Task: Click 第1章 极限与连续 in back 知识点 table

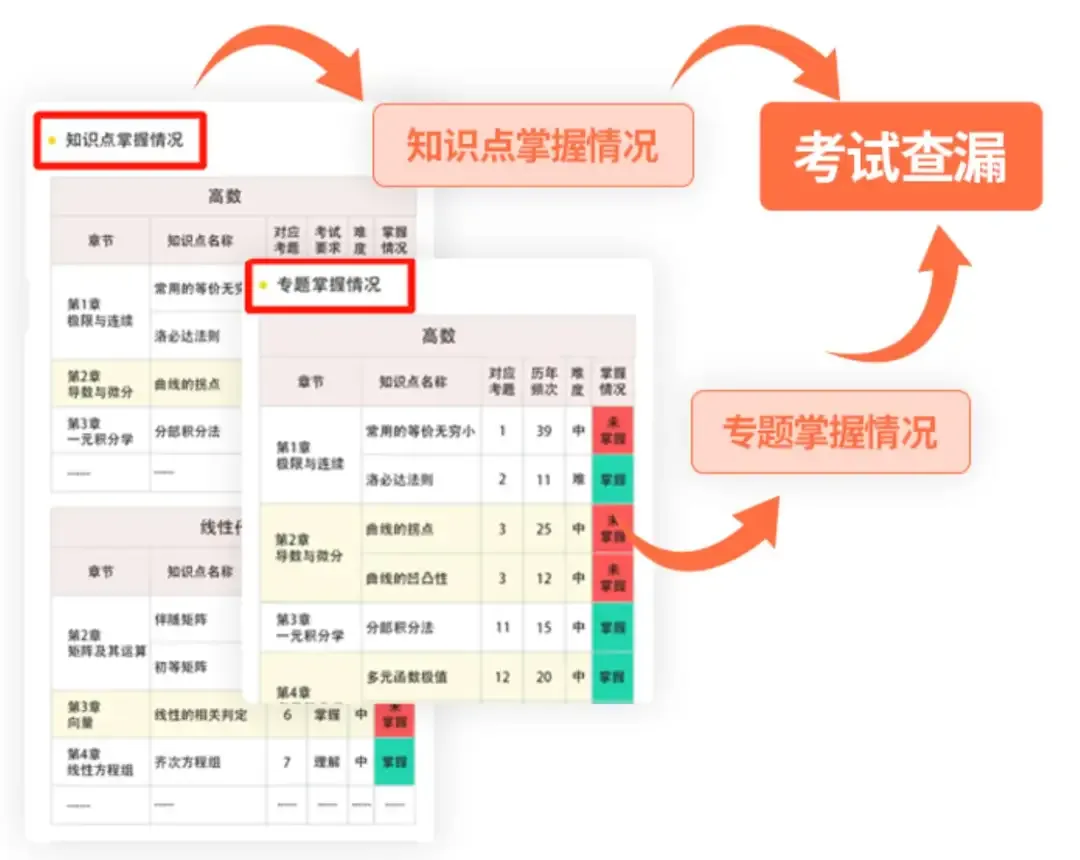Action: click(x=101, y=312)
